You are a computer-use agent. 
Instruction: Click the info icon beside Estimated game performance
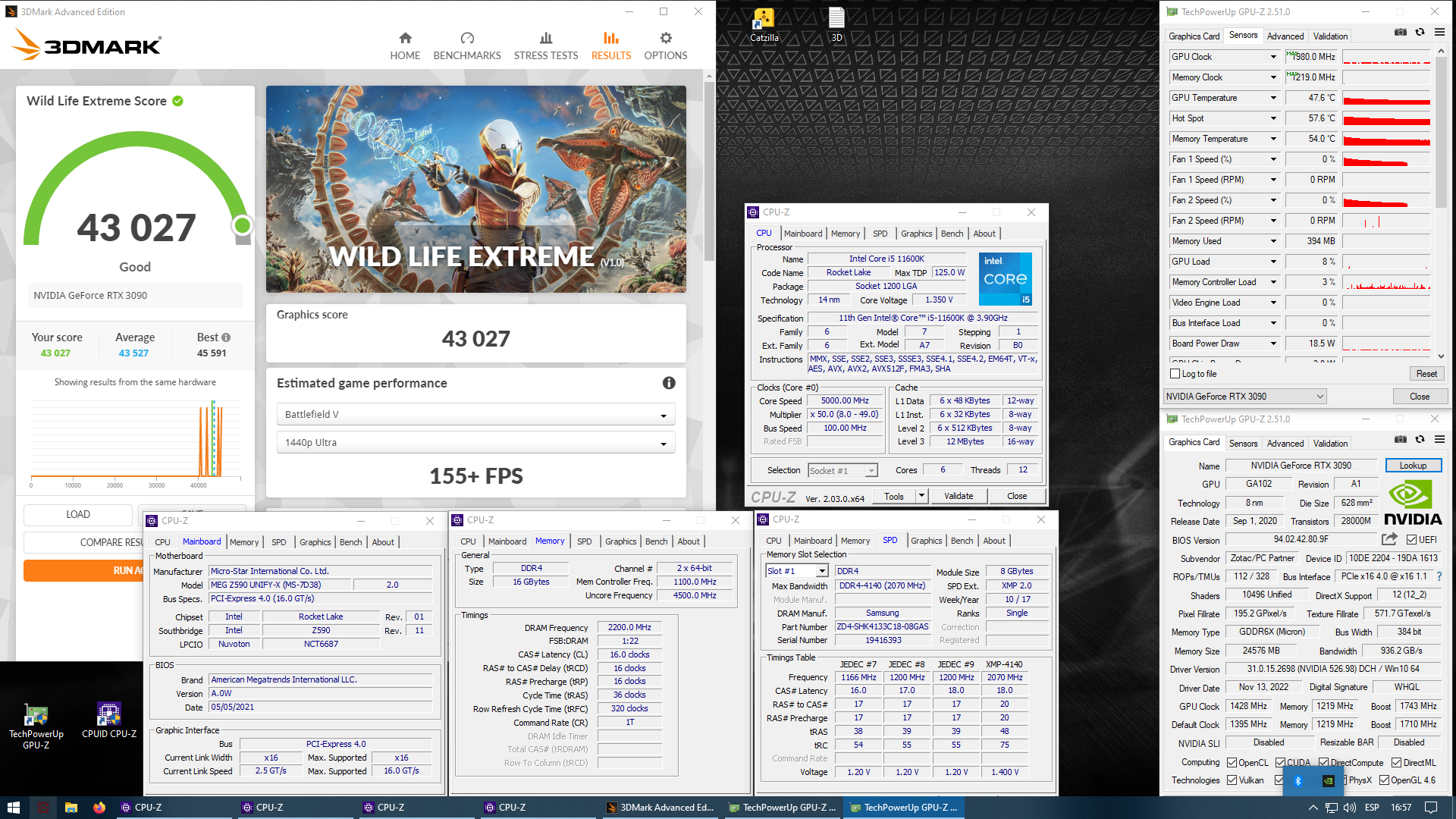pos(669,383)
